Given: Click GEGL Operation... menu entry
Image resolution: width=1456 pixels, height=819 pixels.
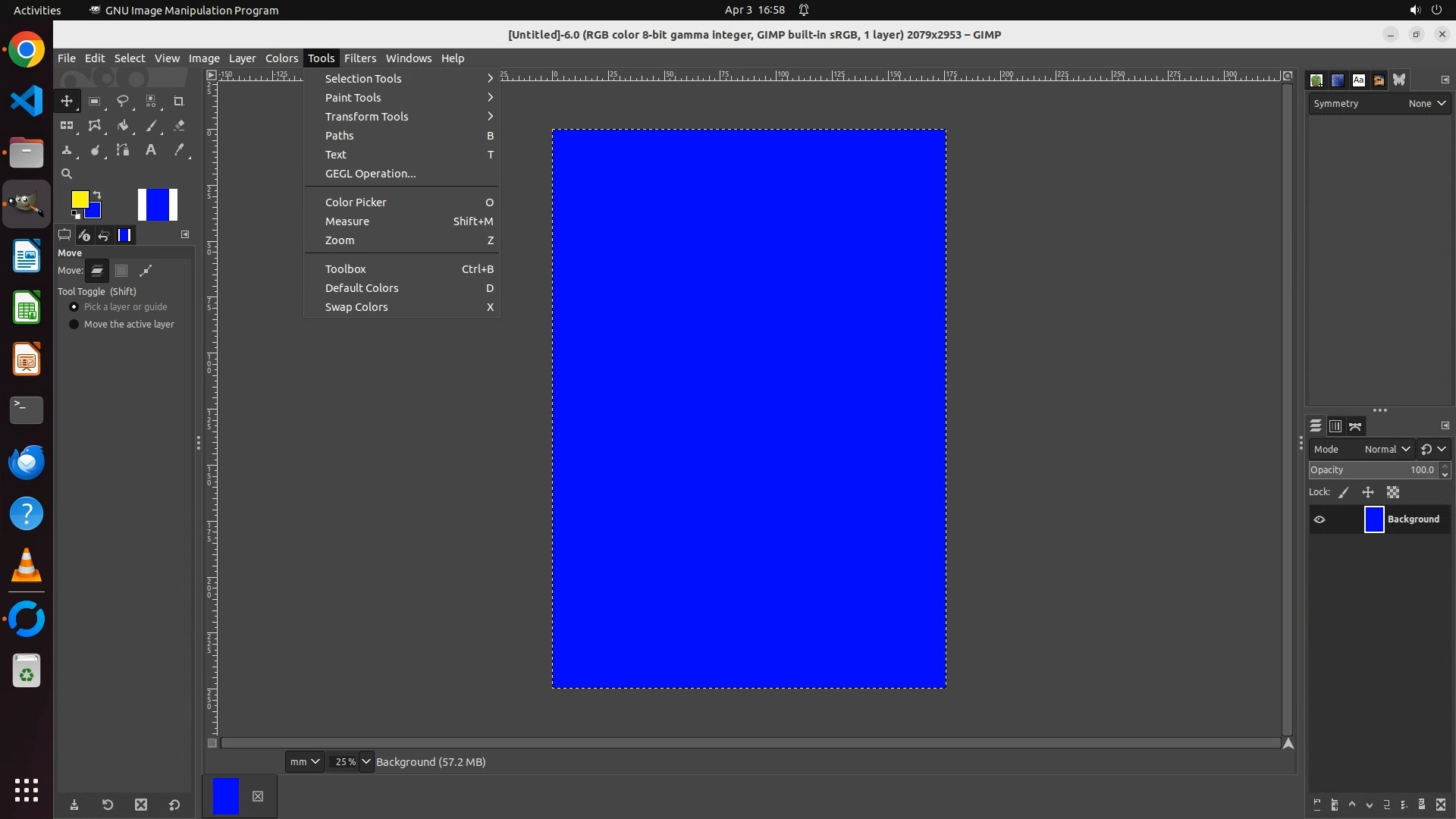Looking at the screenshot, I should [370, 174].
